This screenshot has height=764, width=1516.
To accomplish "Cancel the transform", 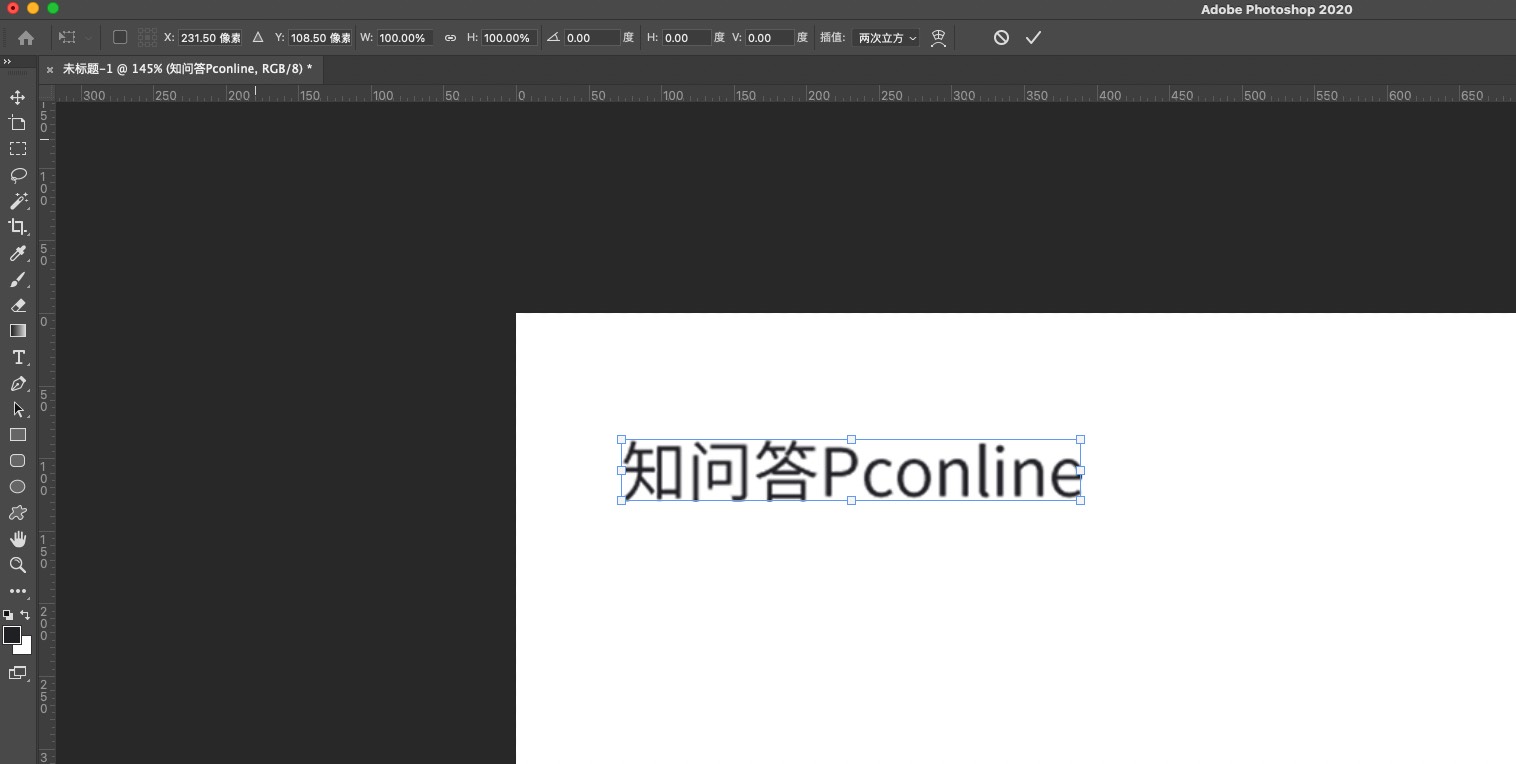I will click(1001, 38).
